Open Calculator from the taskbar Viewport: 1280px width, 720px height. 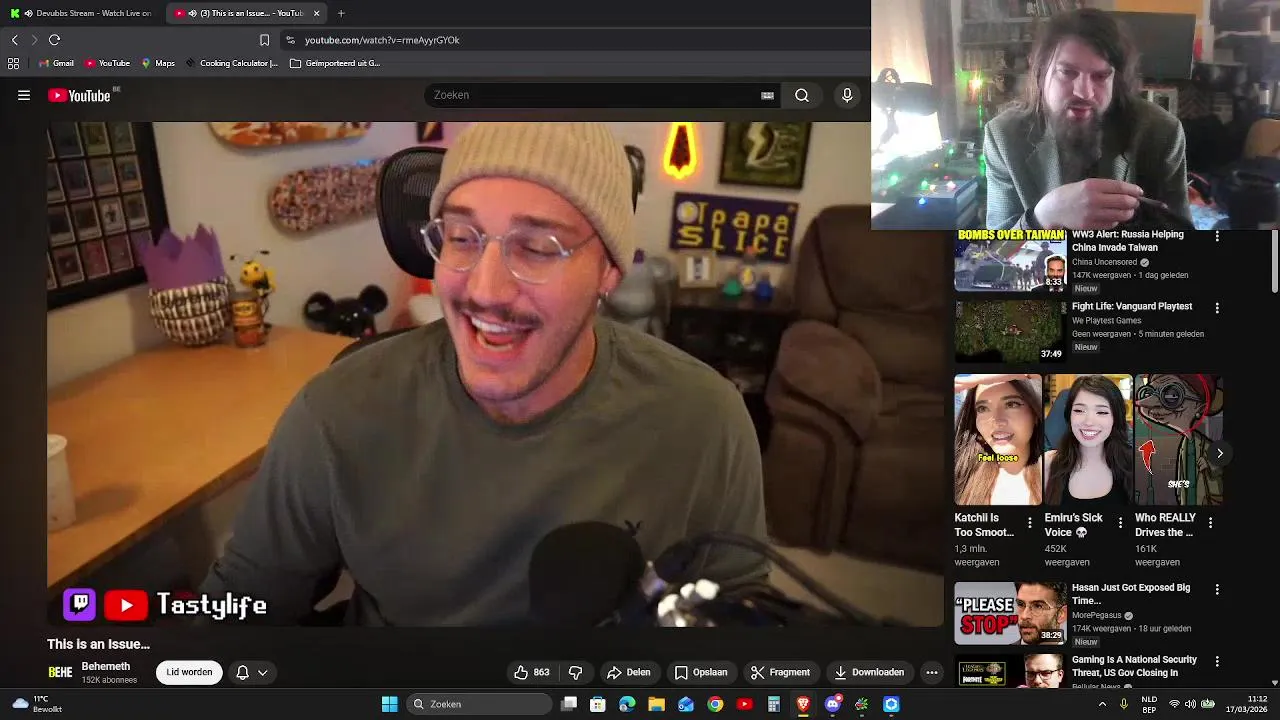[x=773, y=704]
